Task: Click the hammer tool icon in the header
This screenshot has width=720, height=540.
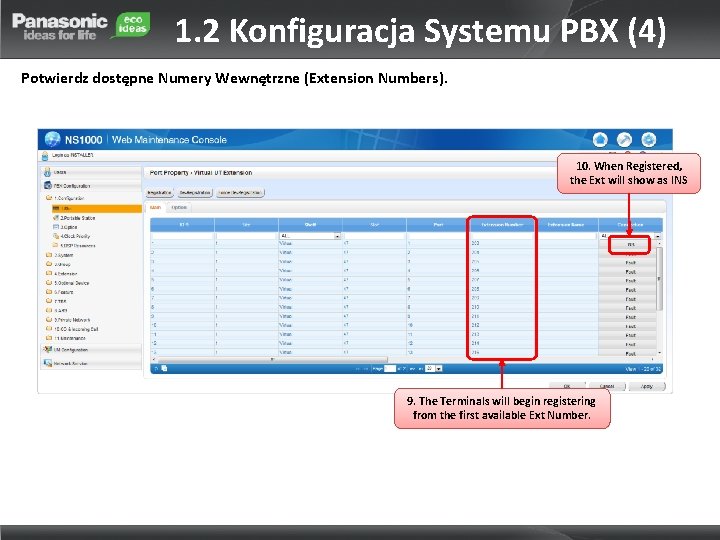Action: (x=624, y=140)
